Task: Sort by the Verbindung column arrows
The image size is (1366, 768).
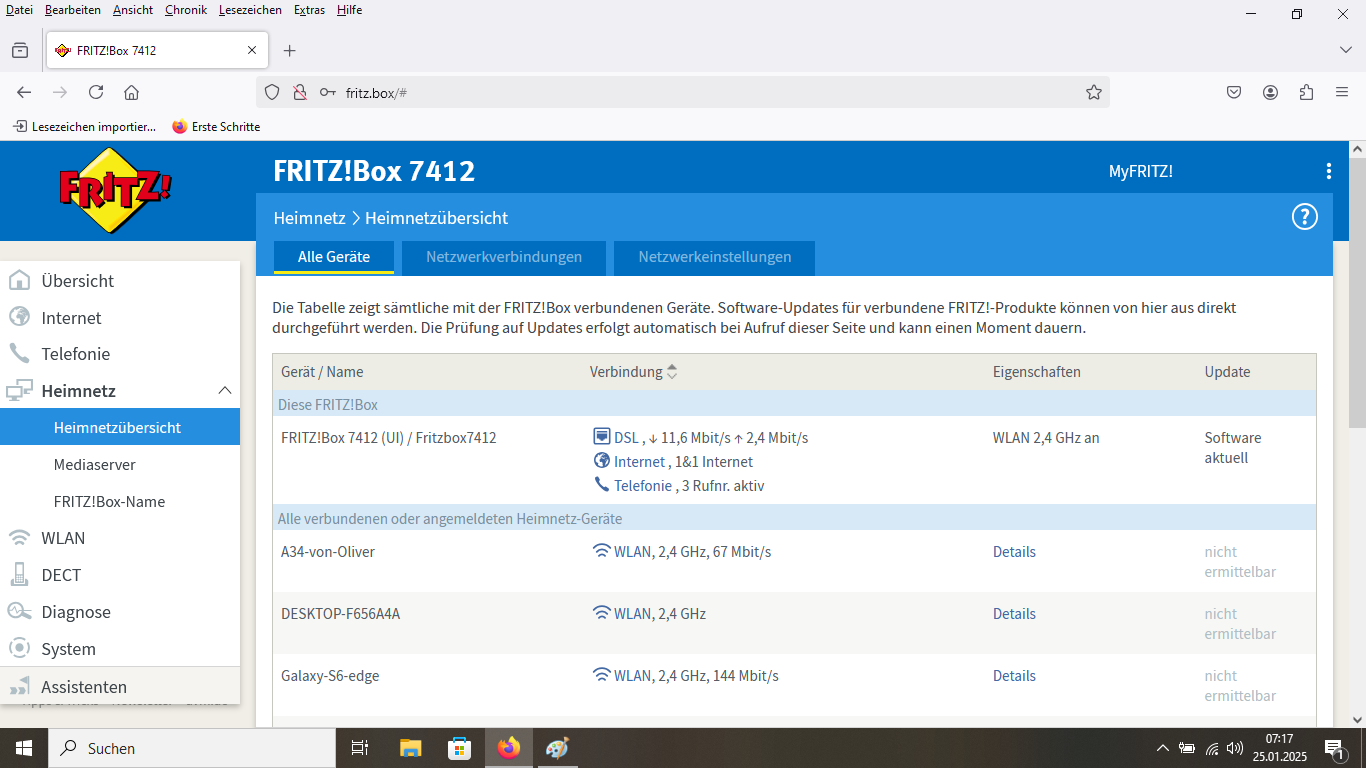Action: [x=672, y=372]
